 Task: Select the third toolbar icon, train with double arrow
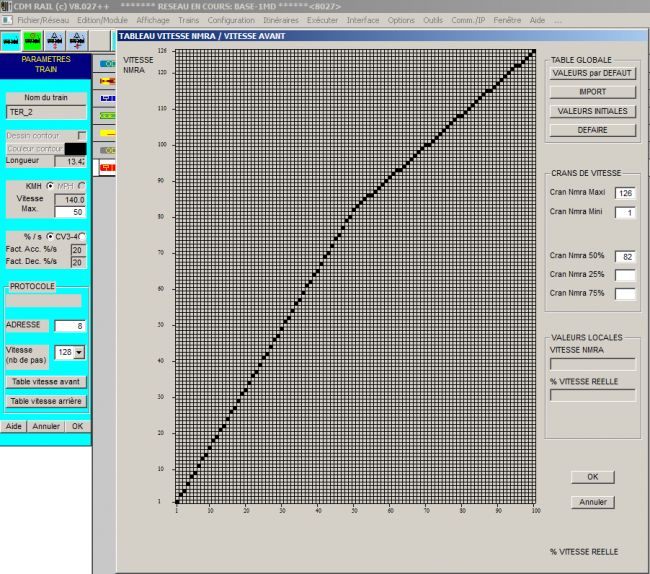coord(55,40)
